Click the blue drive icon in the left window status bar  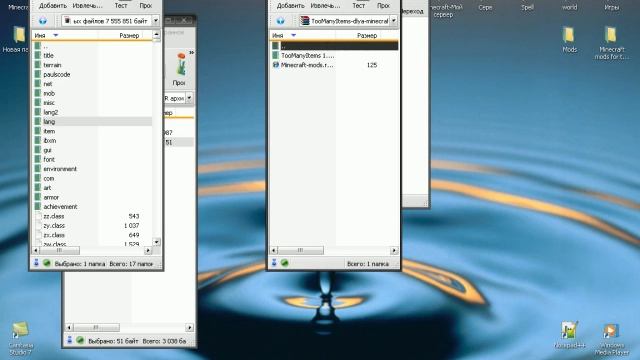click(x=36, y=263)
